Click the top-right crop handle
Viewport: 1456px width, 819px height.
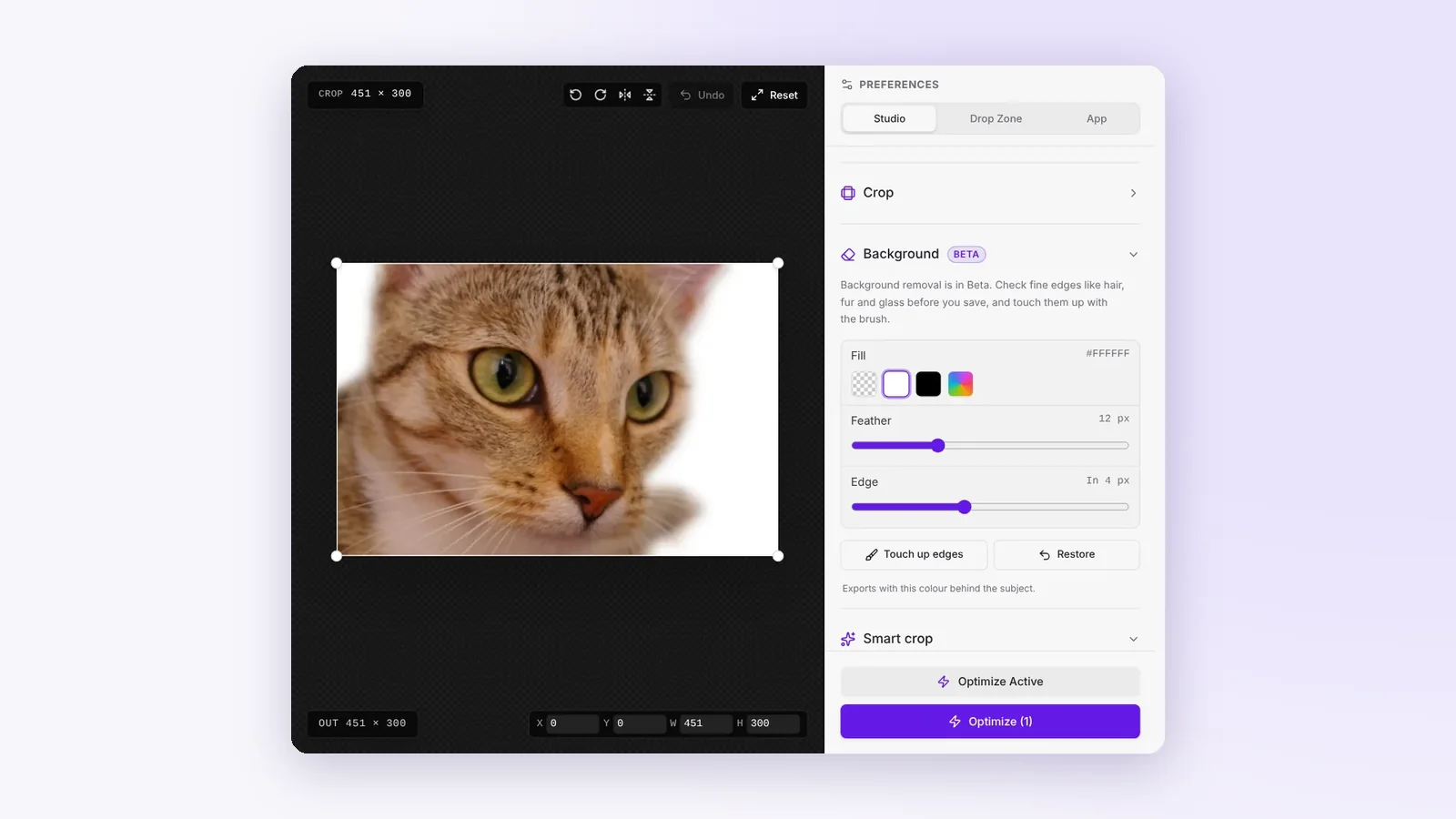click(x=778, y=263)
